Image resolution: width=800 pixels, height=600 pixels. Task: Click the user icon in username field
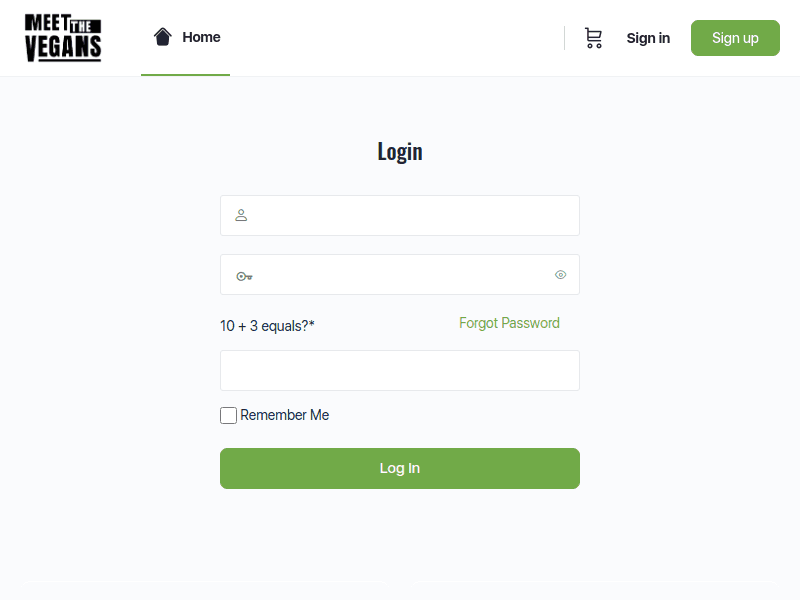pos(241,215)
